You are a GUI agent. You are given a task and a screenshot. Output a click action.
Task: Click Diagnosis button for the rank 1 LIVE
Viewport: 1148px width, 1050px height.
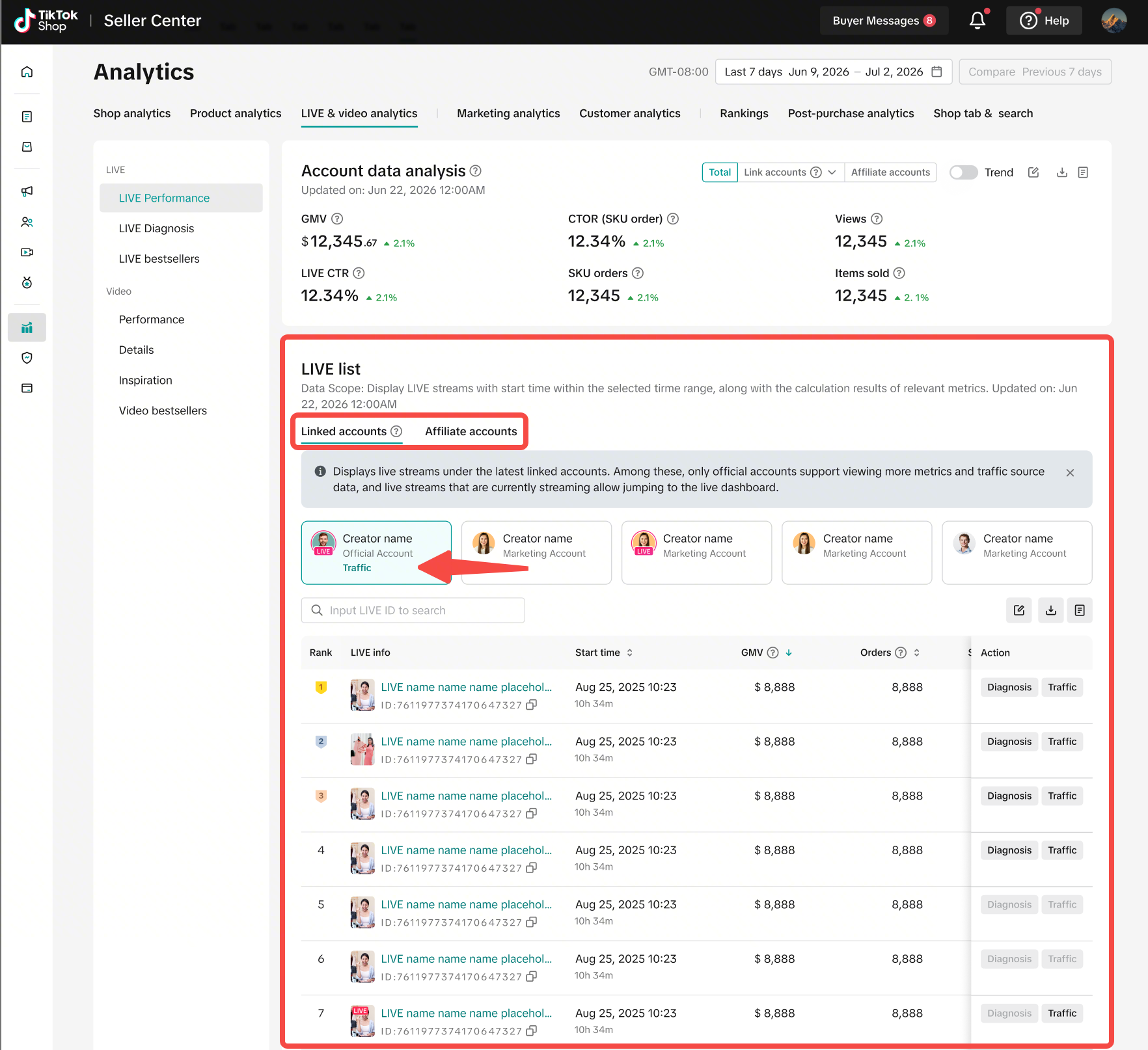(x=1009, y=687)
